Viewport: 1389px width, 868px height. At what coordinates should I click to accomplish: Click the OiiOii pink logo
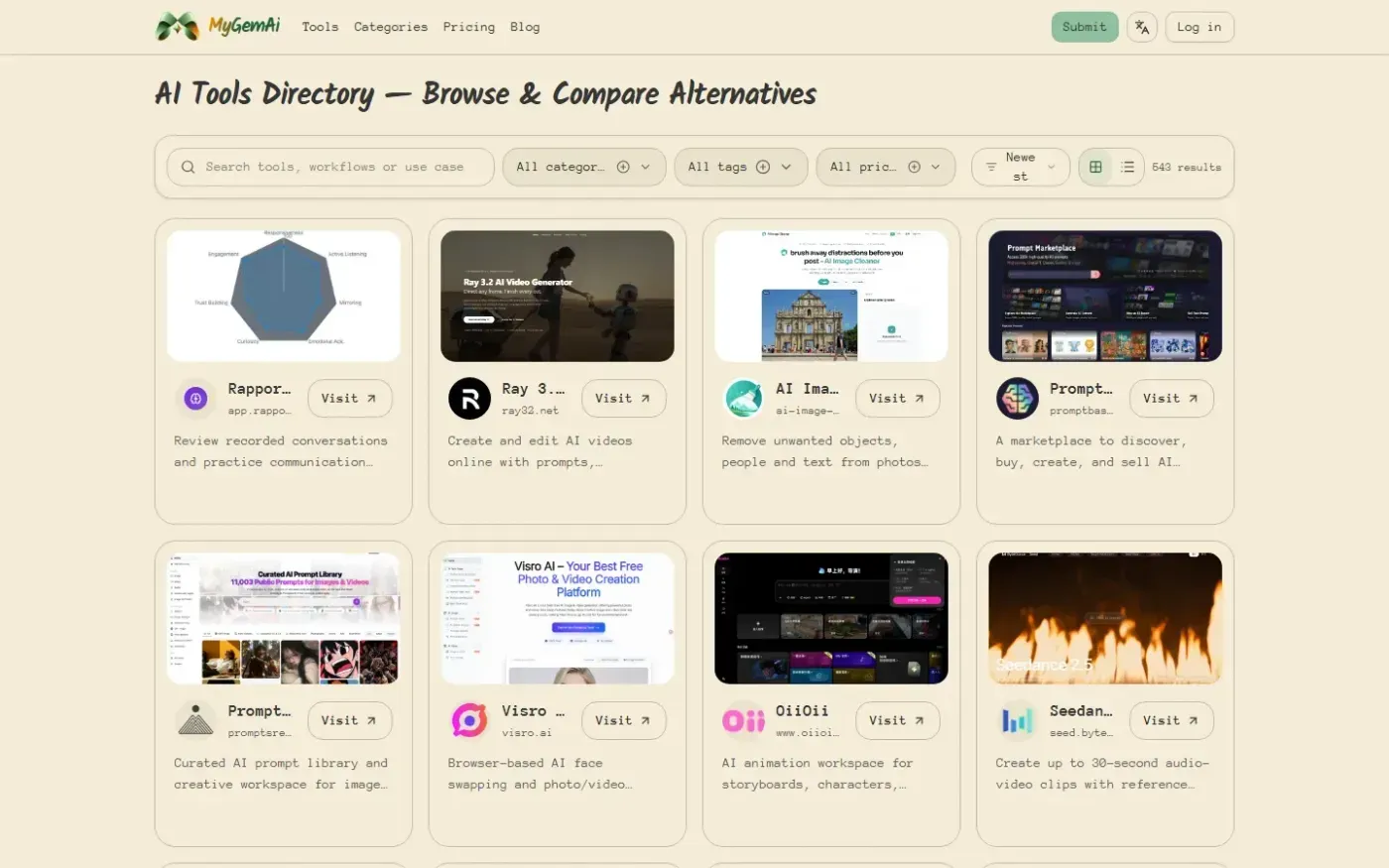pyautogui.click(x=743, y=720)
